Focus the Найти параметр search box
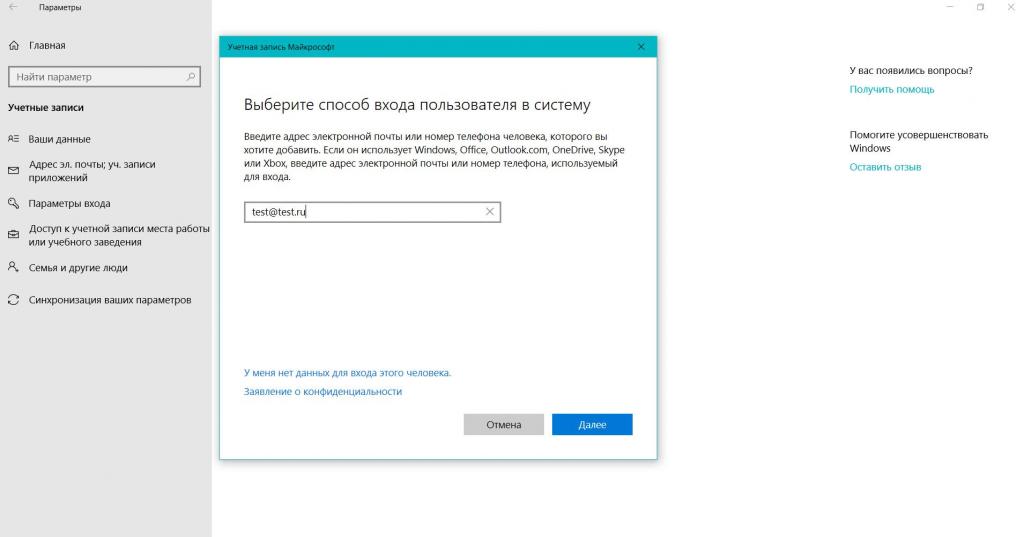 [104, 77]
